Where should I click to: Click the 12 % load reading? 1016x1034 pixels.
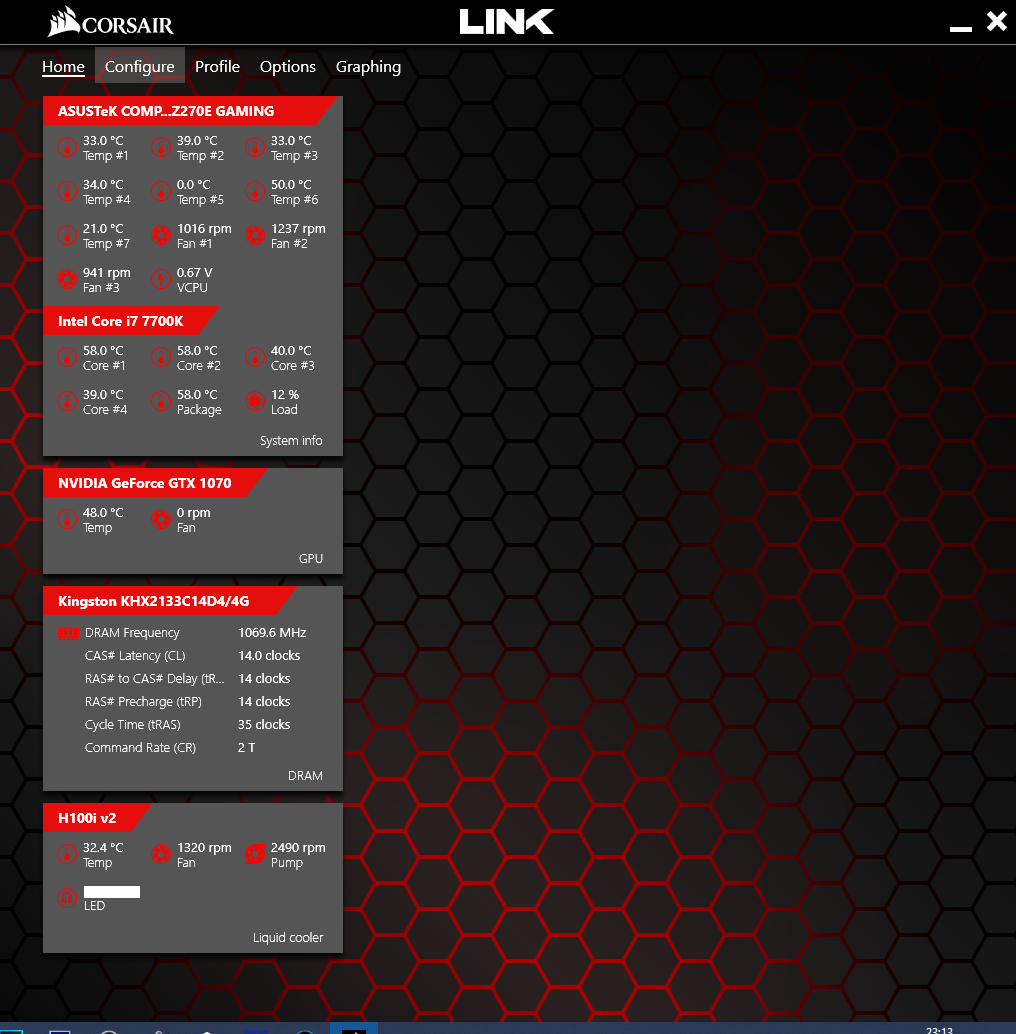point(285,394)
